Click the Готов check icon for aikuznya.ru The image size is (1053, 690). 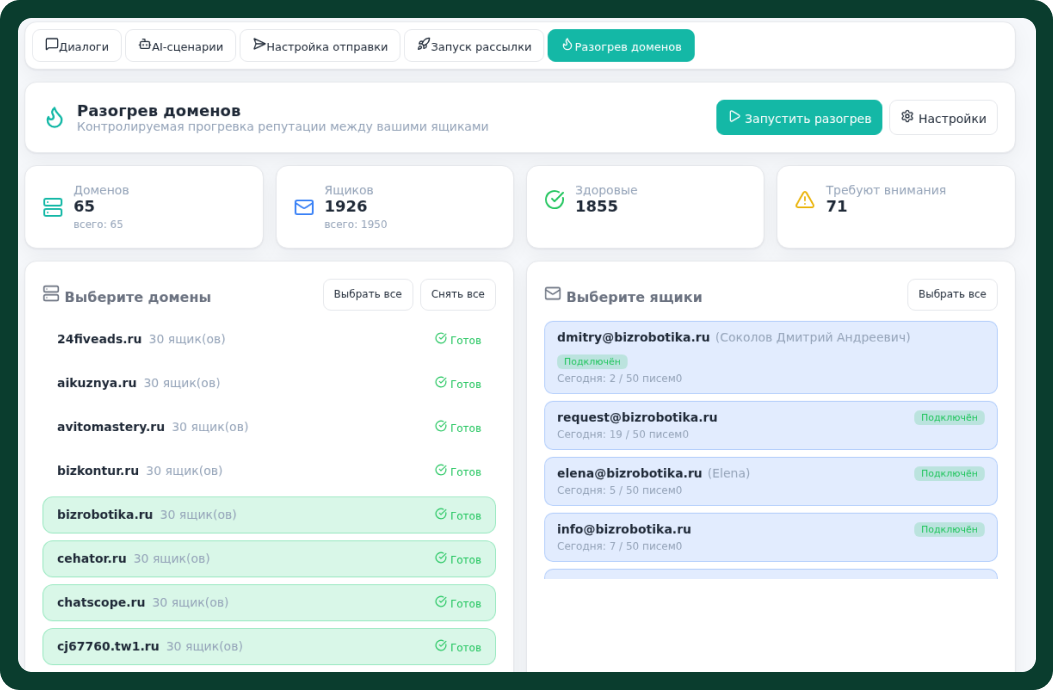click(x=441, y=382)
